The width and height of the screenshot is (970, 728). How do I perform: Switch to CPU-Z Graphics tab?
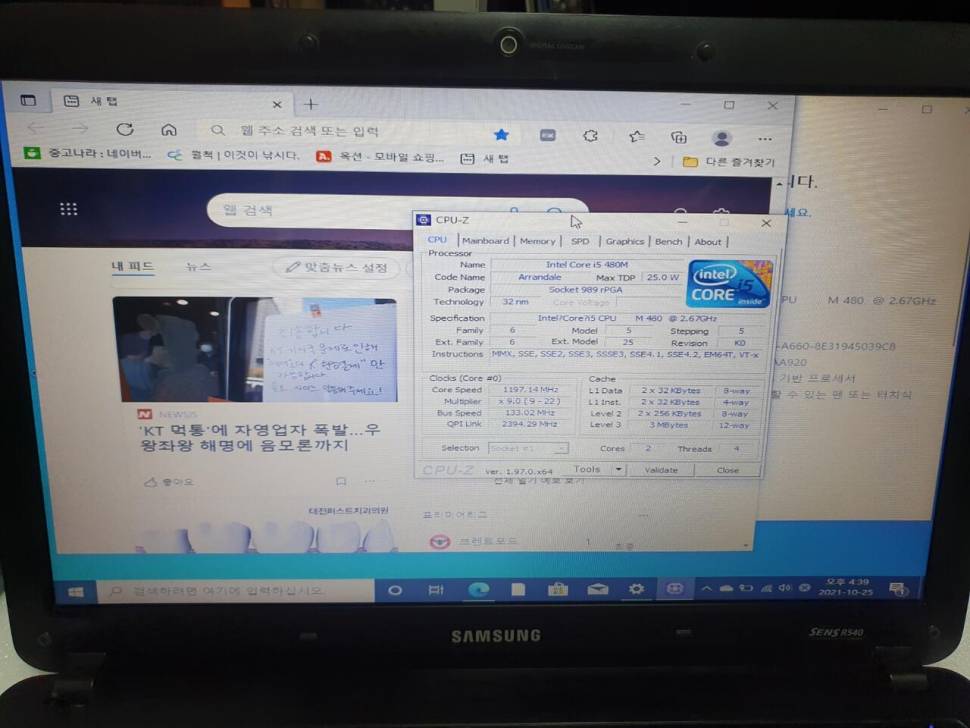624,241
